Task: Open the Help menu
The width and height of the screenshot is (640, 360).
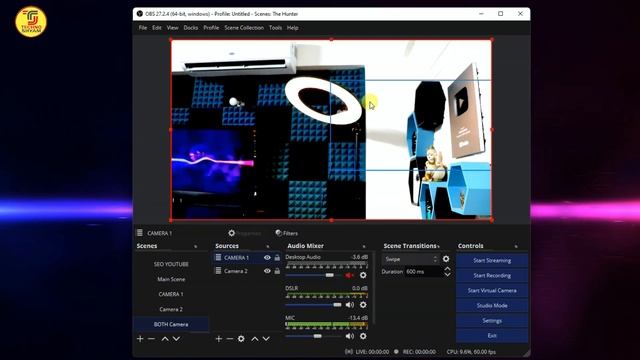Action: pos(292,28)
